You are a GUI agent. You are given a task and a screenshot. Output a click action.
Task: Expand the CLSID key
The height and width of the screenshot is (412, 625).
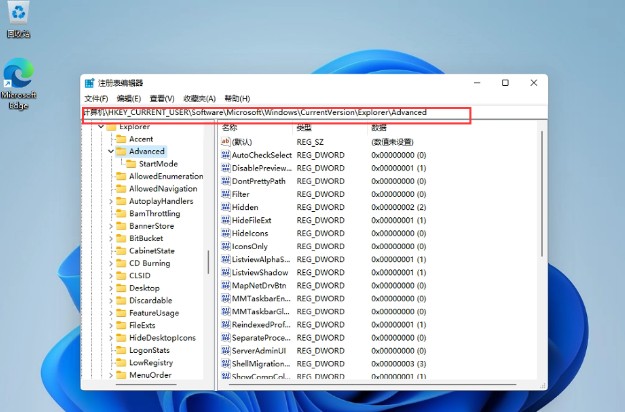pyautogui.click(x=111, y=276)
